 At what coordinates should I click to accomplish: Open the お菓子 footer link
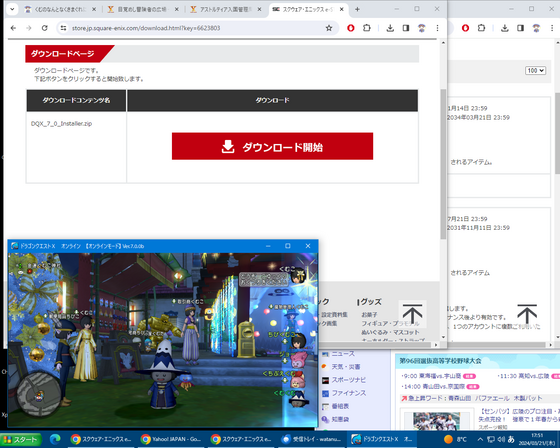tap(369, 315)
